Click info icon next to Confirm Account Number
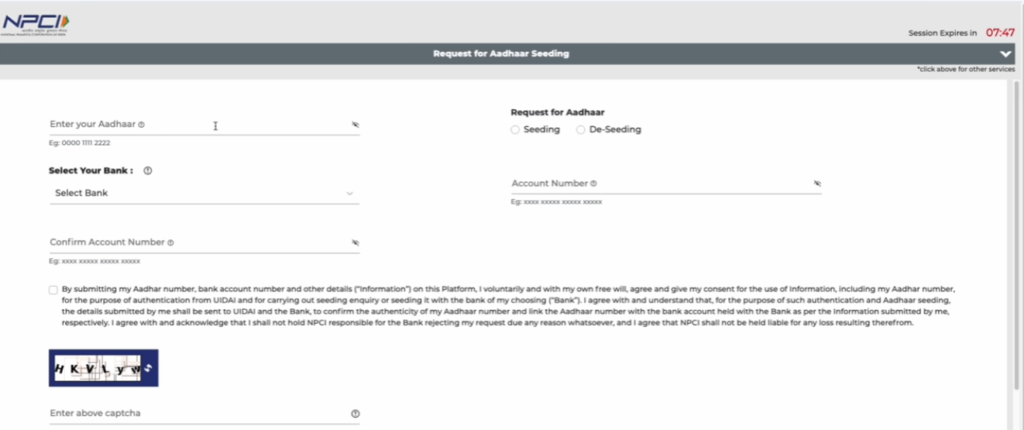This screenshot has width=1024, height=430. pos(170,242)
